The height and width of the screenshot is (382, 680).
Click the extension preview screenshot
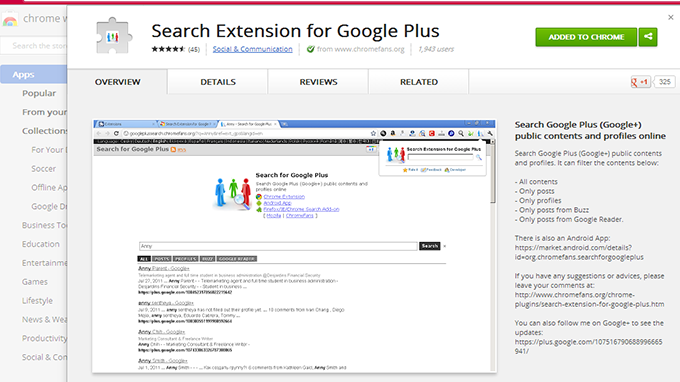point(294,246)
